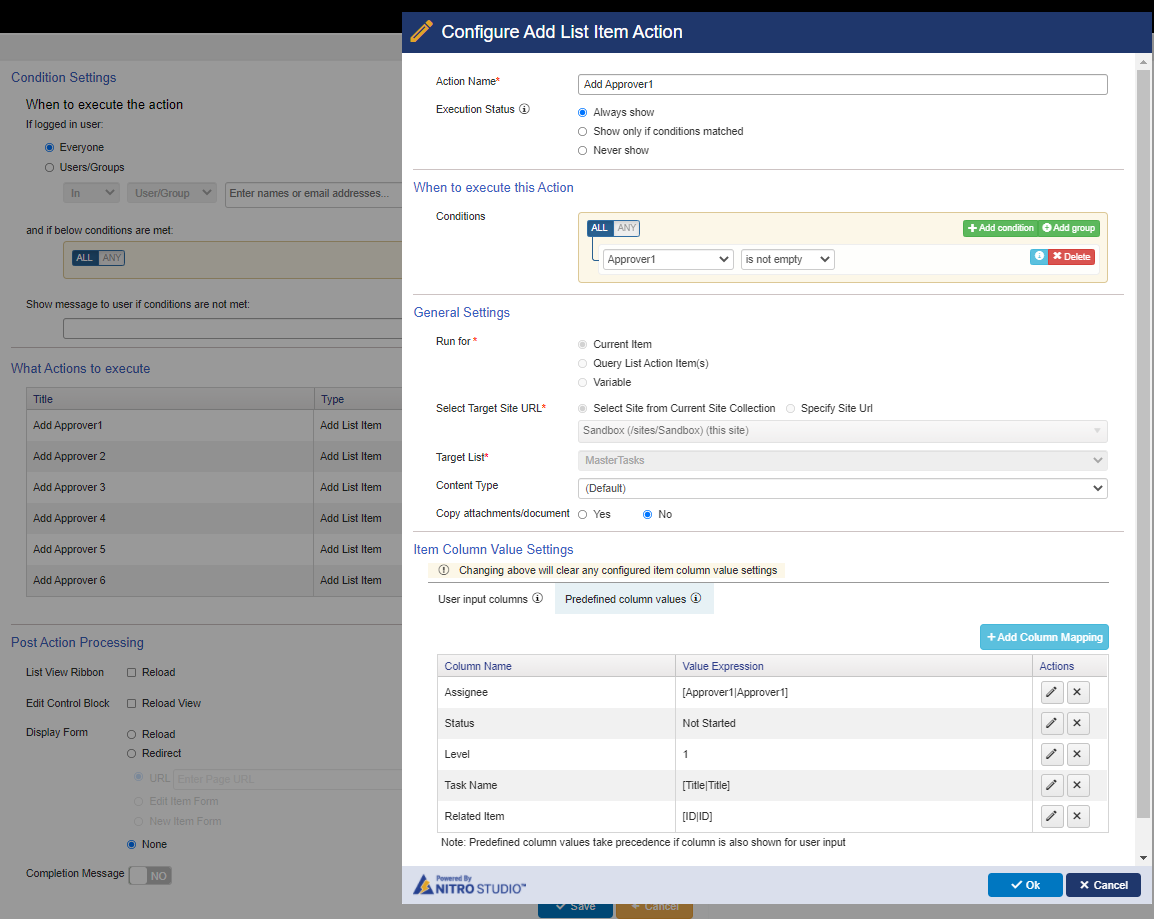The width and height of the screenshot is (1154, 919).
Task: Select Always show execution status
Action: (x=582, y=113)
